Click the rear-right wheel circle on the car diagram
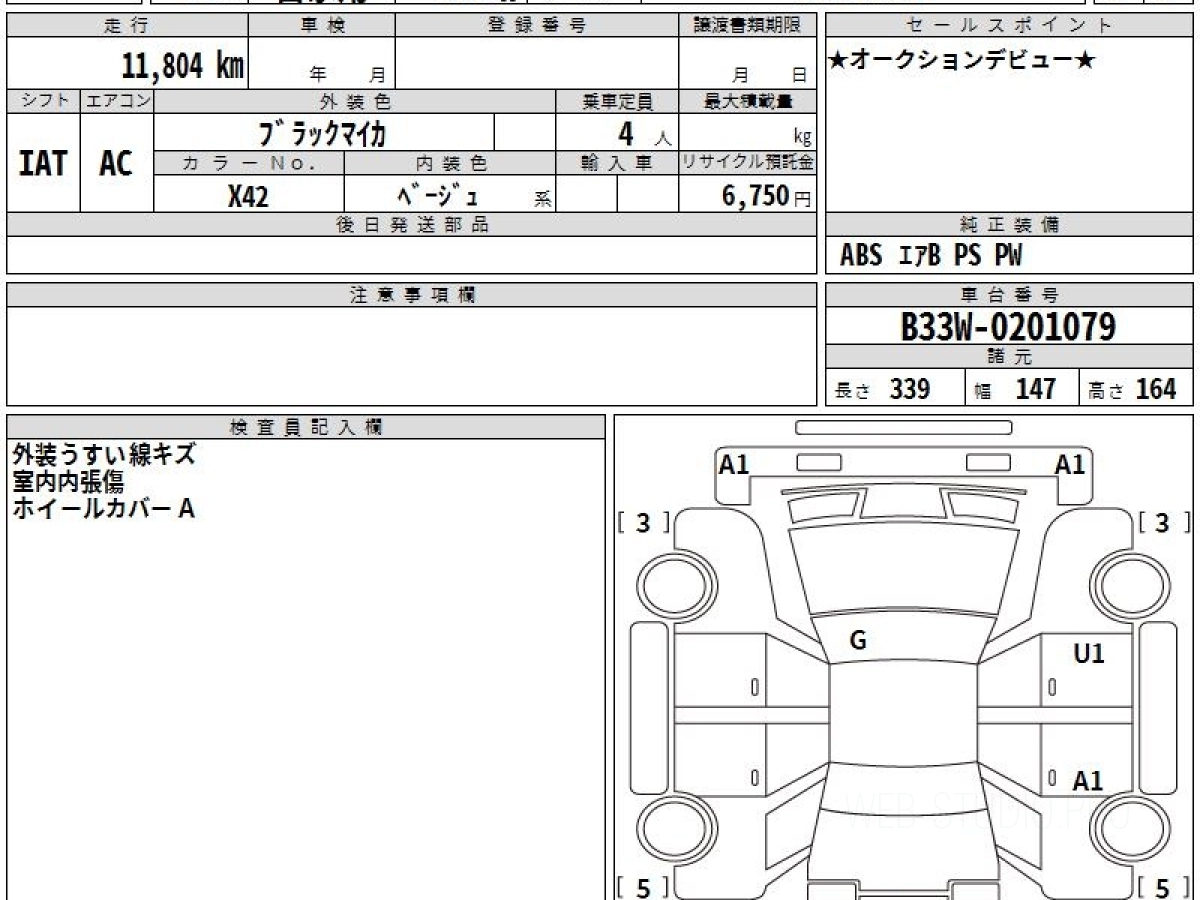The height and width of the screenshot is (900, 1200). tap(1129, 829)
